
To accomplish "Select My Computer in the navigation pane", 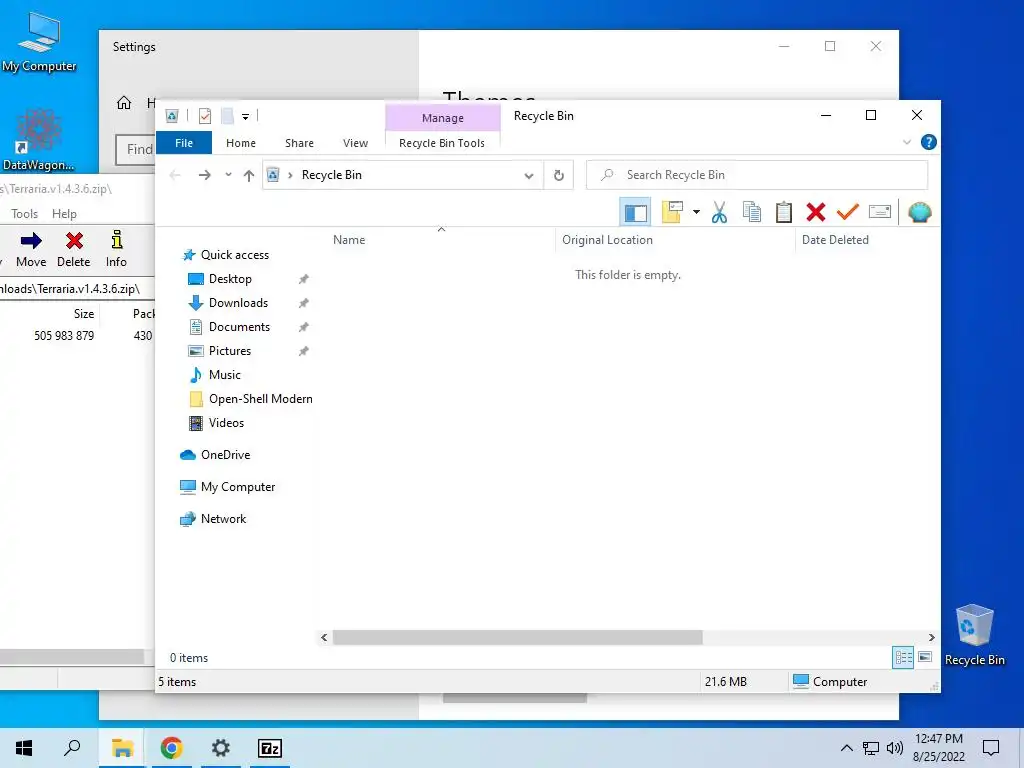I will pyautogui.click(x=238, y=487).
